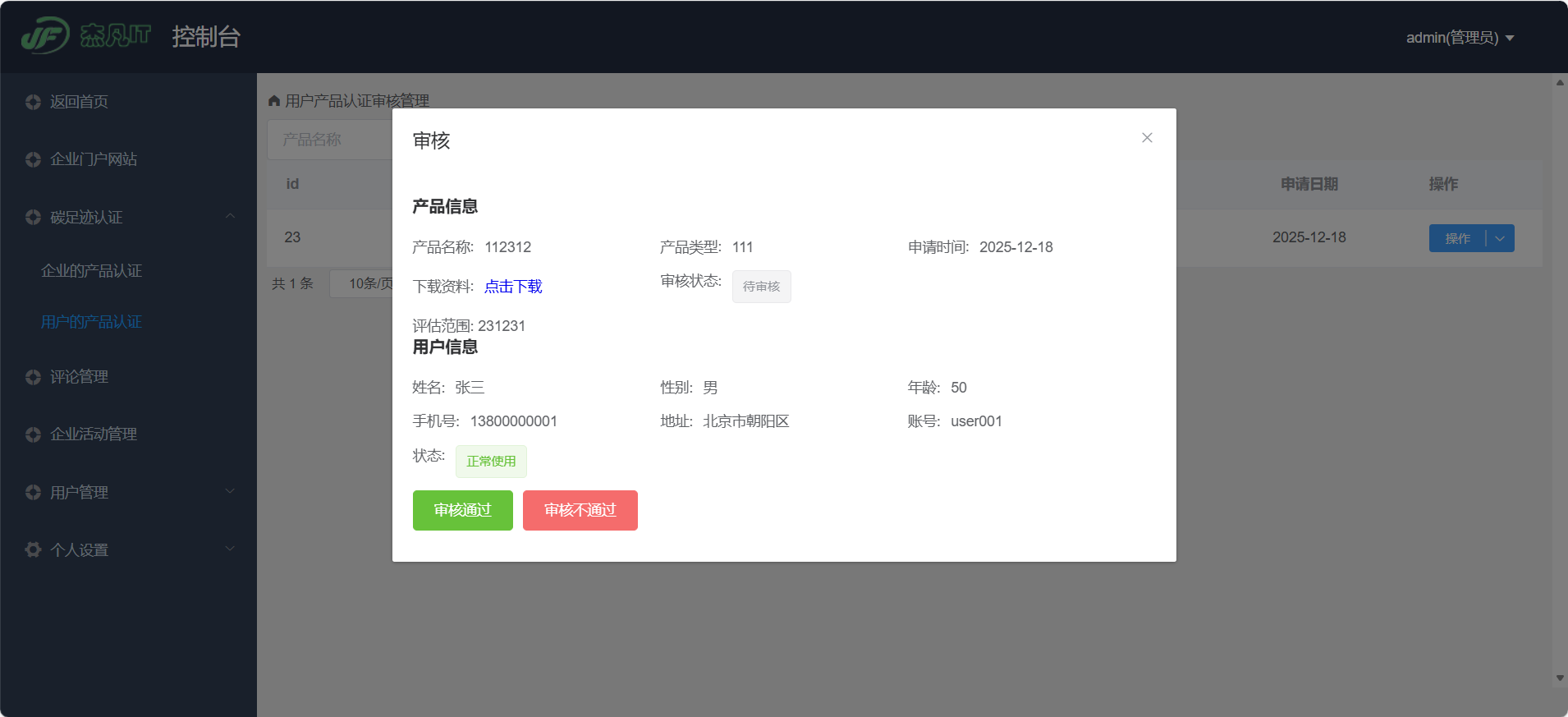Click the icon beside 返回首页
The height and width of the screenshot is (717, 1568).
coord(33,102)
